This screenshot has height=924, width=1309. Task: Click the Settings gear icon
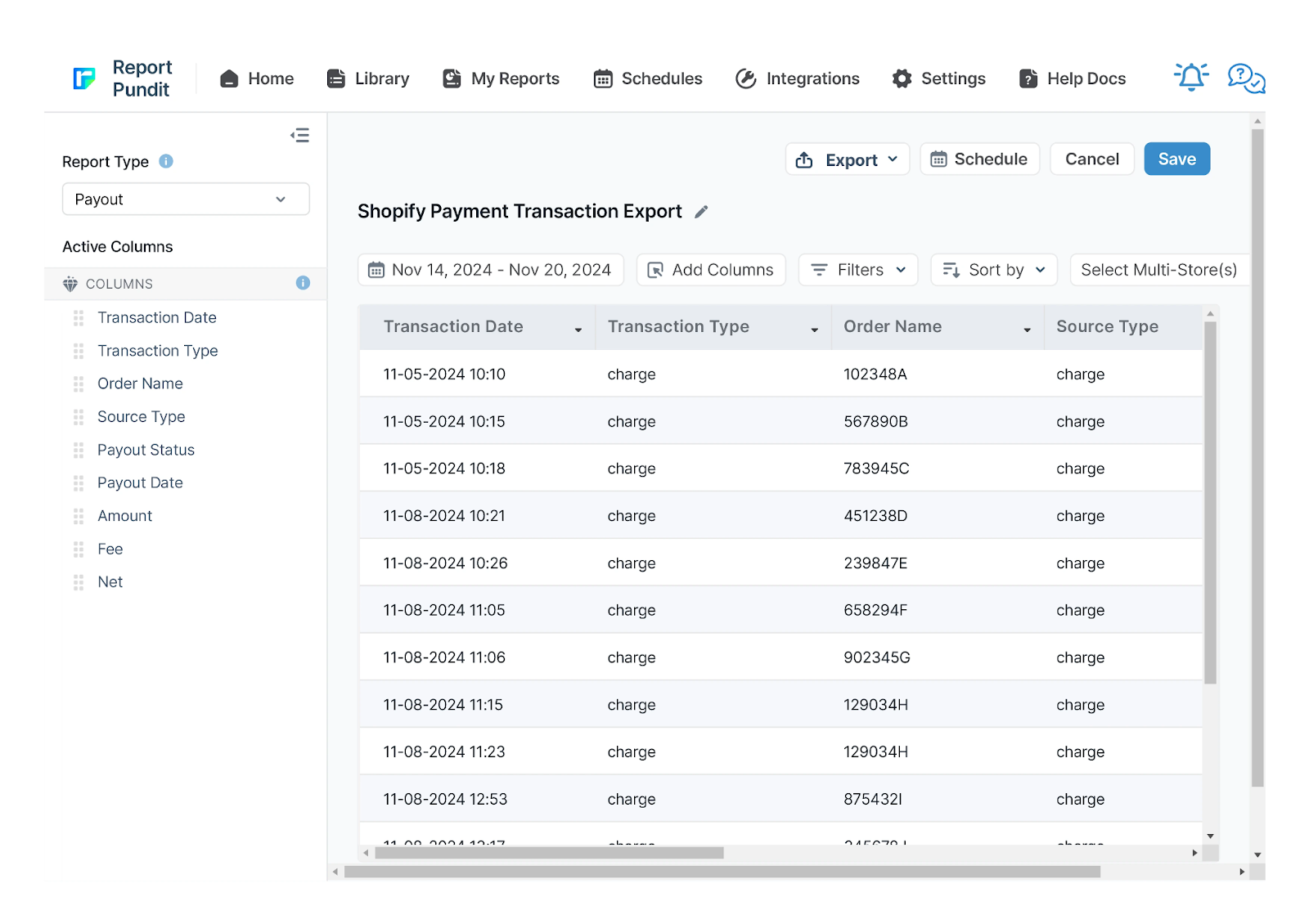tap(902, 78)
